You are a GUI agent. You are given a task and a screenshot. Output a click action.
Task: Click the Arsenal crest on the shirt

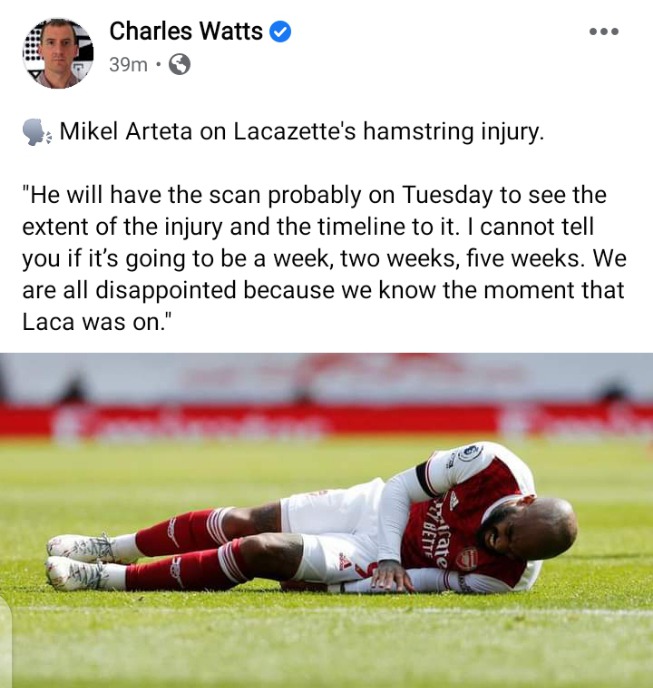(x=466, y=559)
